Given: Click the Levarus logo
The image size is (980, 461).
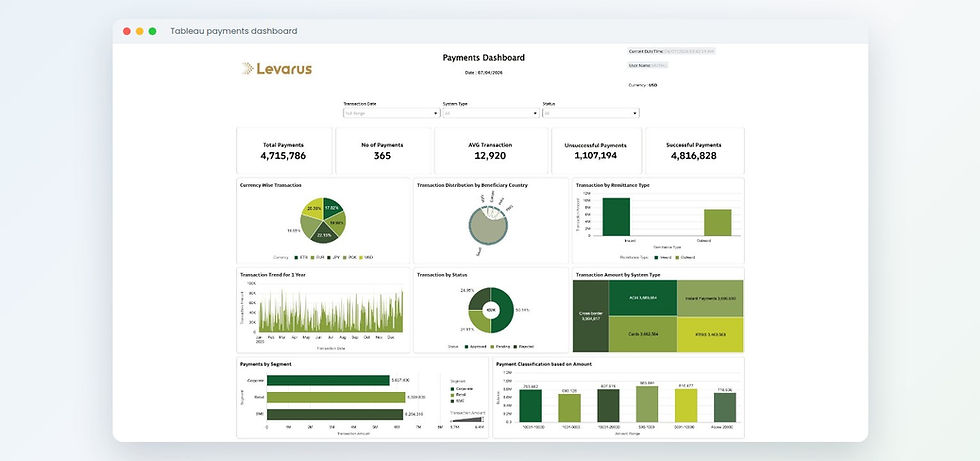Looking at the screenshot, I should click(277, 69).
